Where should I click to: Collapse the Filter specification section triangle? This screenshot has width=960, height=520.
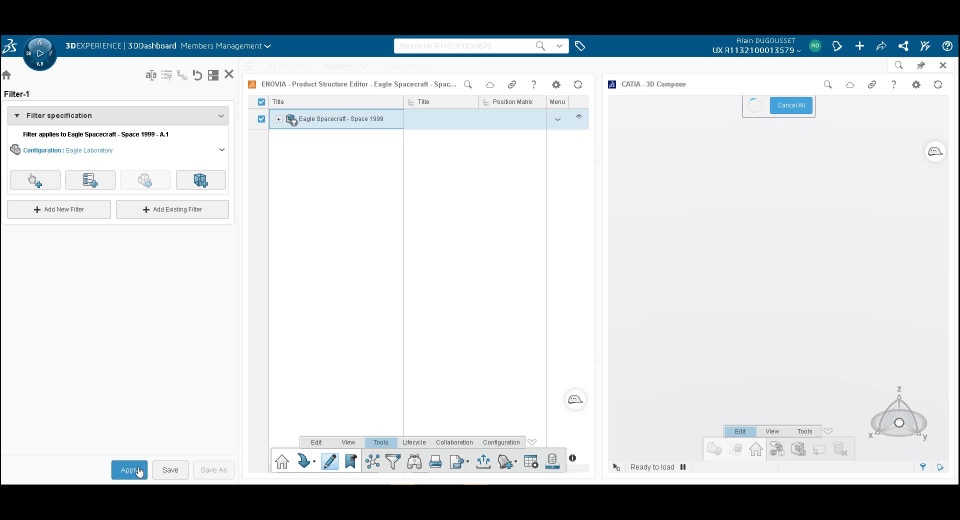pos(17,115)
